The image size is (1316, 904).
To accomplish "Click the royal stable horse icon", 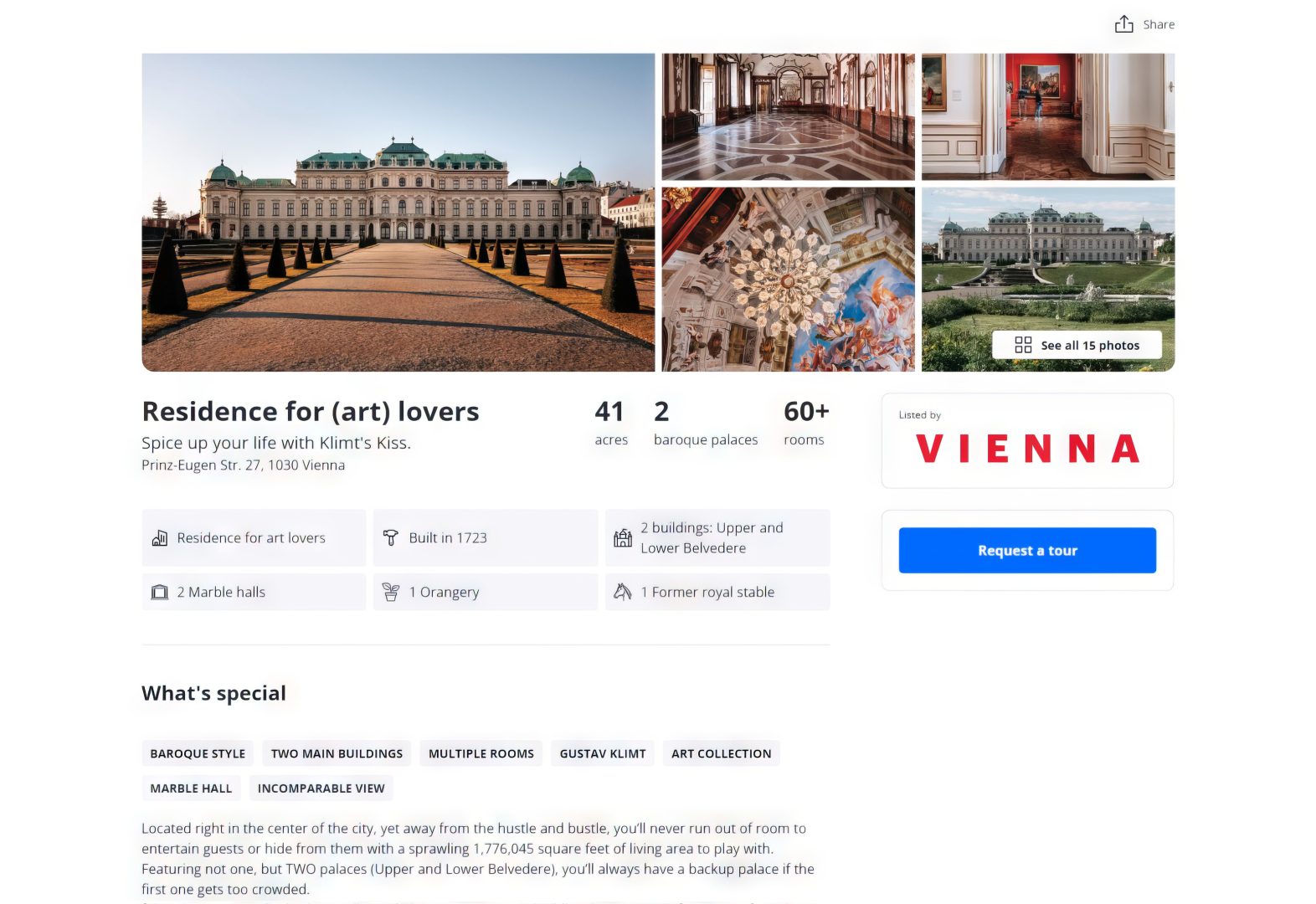I will (623, 593).
